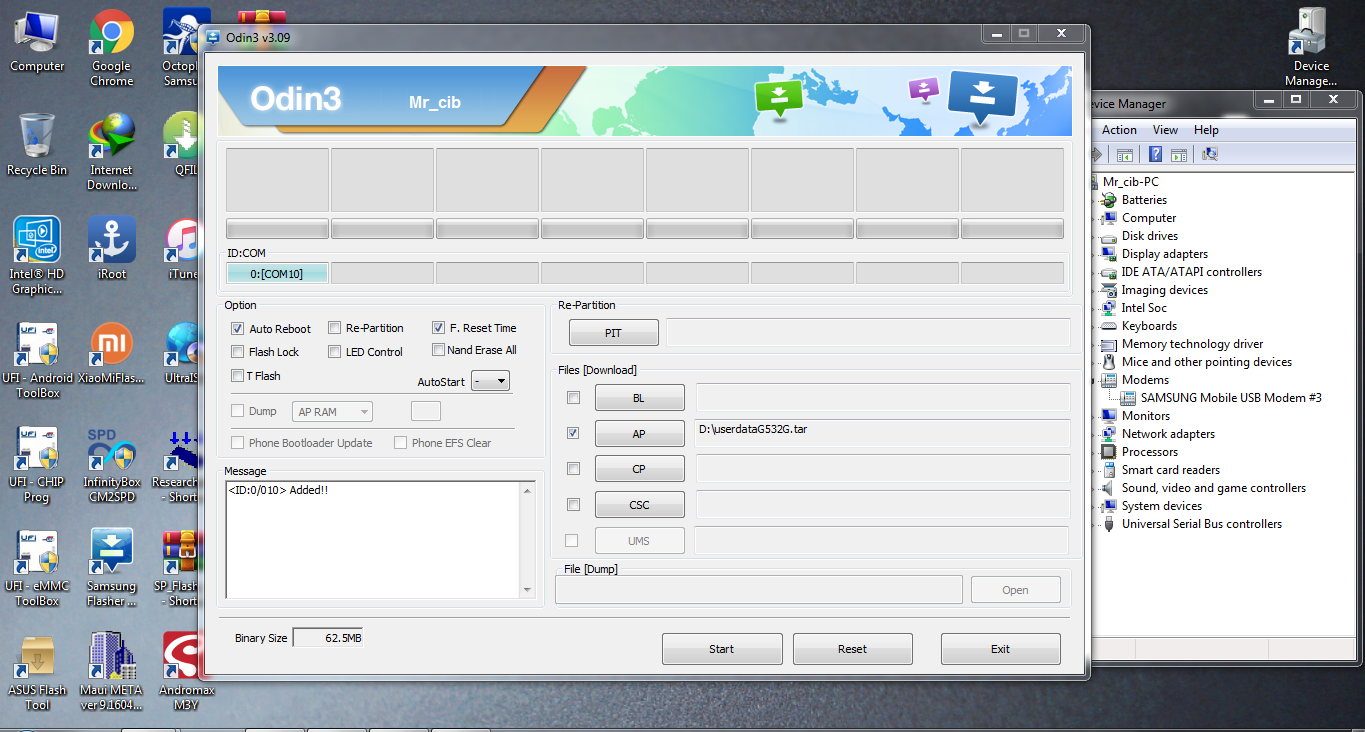Check the T Flash option
This screenshot has width=1365, height=732.
[x=238, y=375]
